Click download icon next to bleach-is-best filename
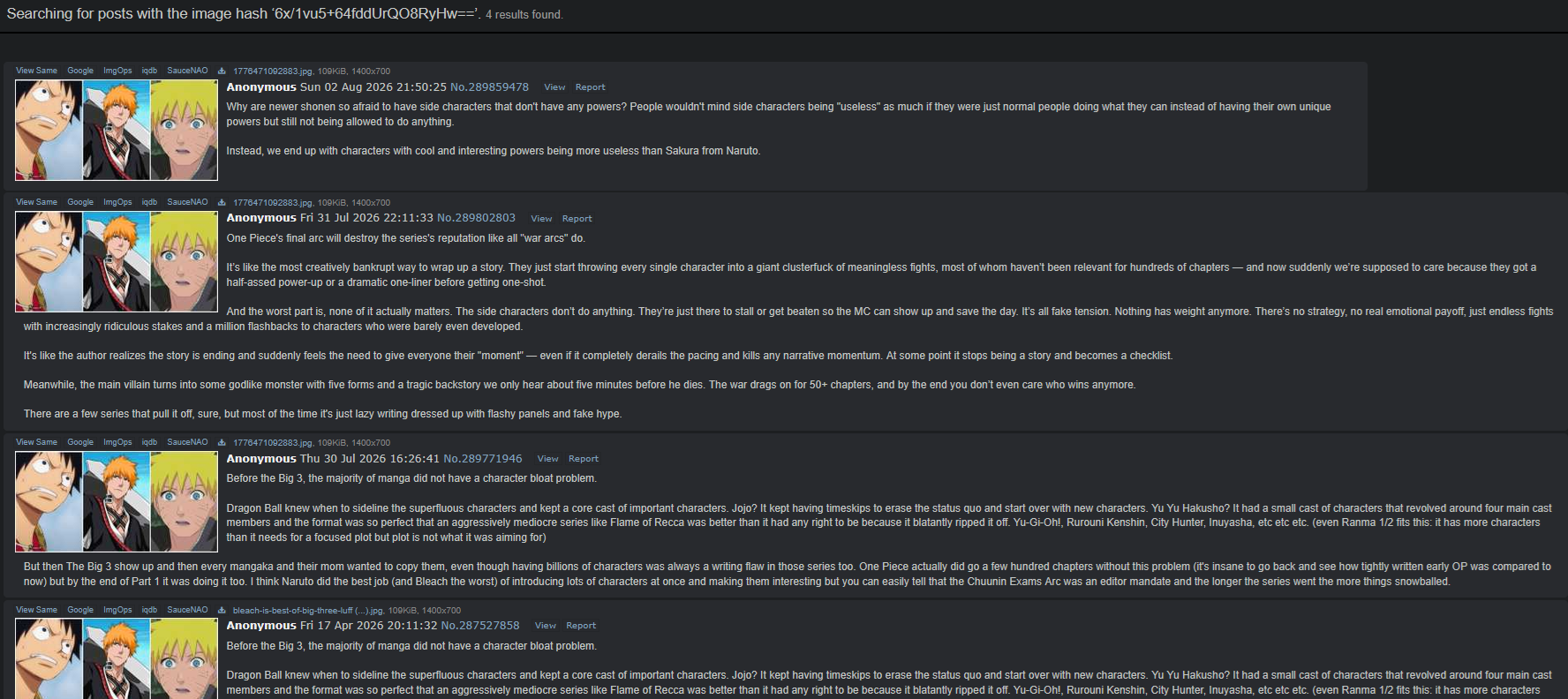Image resolution: width=1568 pixels, height=699 pixels. pos(222,610)
